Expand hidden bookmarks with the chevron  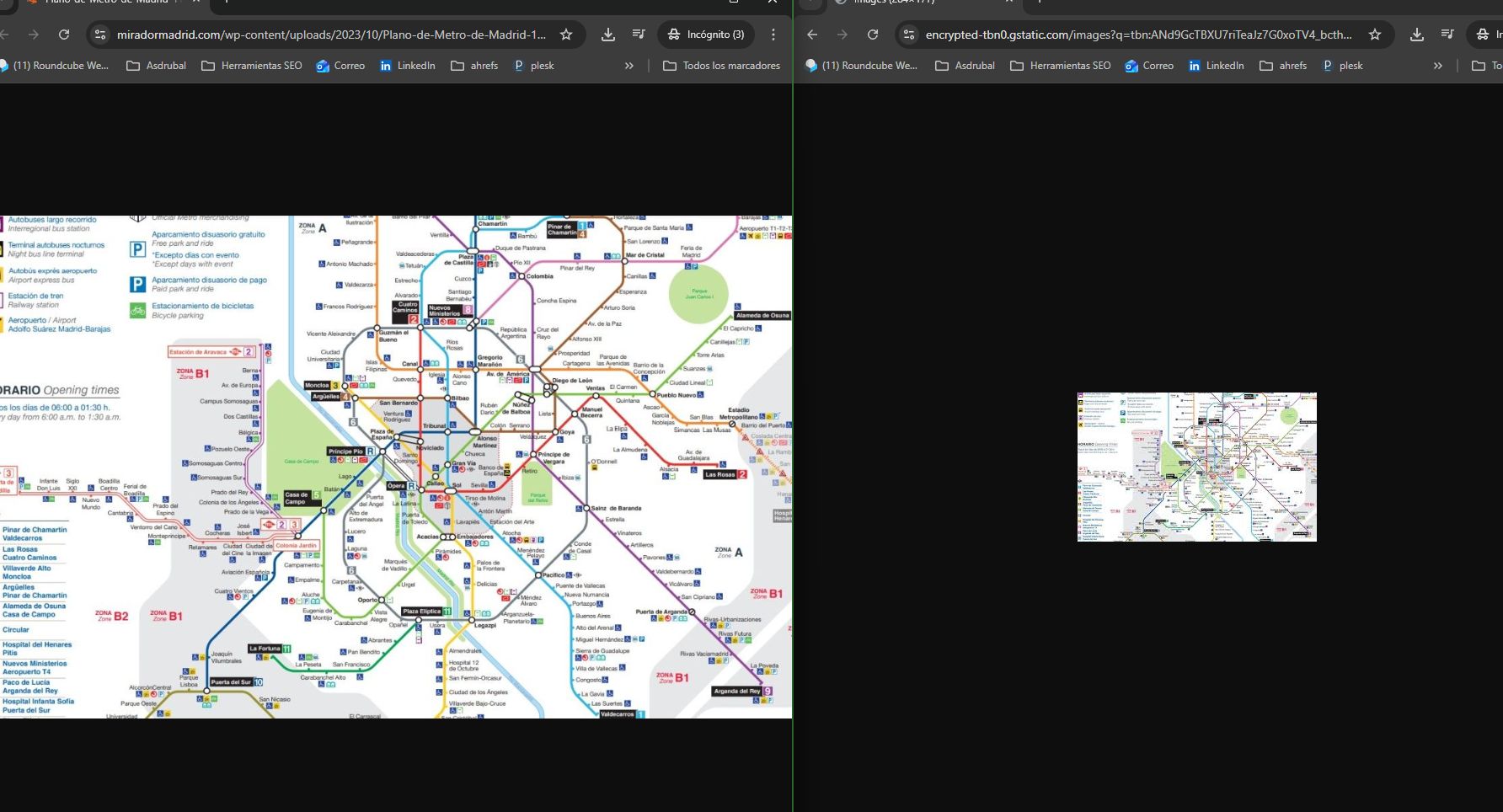[x=628, y=65]
